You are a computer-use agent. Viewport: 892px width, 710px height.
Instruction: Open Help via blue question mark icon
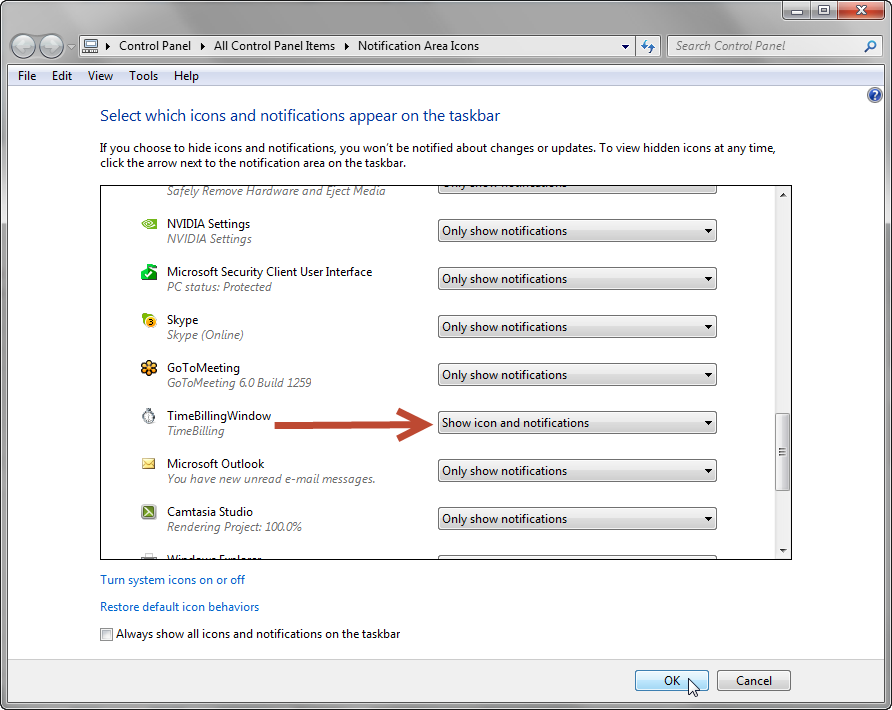coord(875,96)
